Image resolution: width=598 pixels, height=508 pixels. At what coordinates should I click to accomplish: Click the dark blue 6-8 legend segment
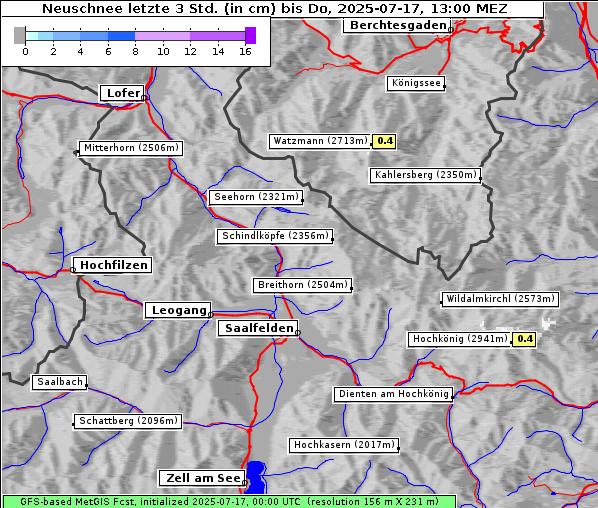coord(121,36)
